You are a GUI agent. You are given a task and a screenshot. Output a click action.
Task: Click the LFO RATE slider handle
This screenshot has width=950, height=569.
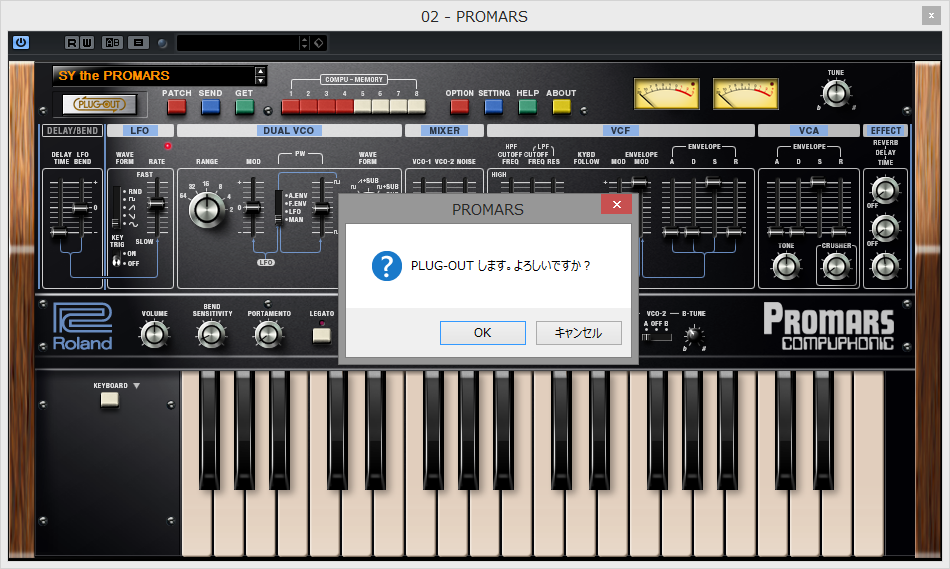coord(157,203)
